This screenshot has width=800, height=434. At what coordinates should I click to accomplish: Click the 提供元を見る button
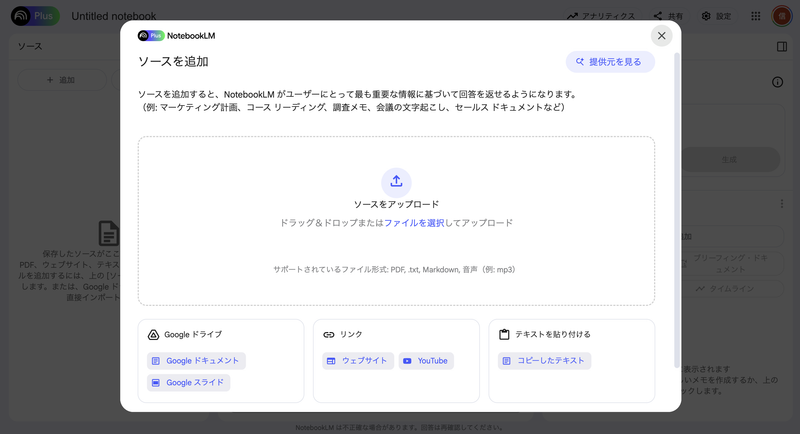(x=610, y=62)
